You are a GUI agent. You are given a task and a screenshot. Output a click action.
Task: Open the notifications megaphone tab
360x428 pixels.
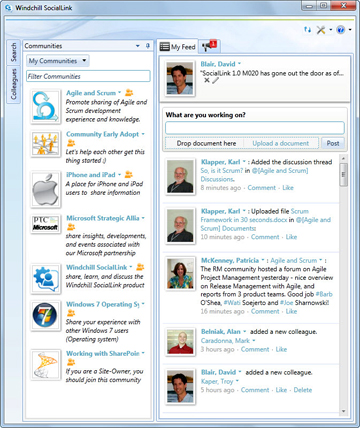(x=209, y=46)
